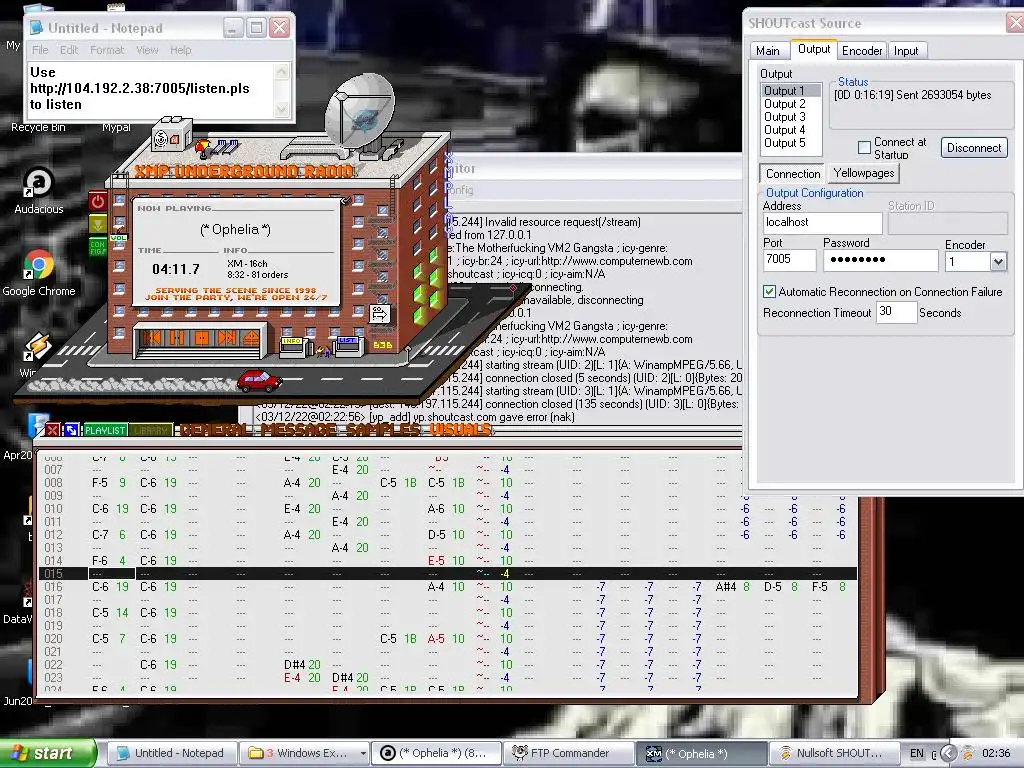
Task: Enable Connect at Startup checkbox
Action: pyautogui.click(x=864, y=148)
